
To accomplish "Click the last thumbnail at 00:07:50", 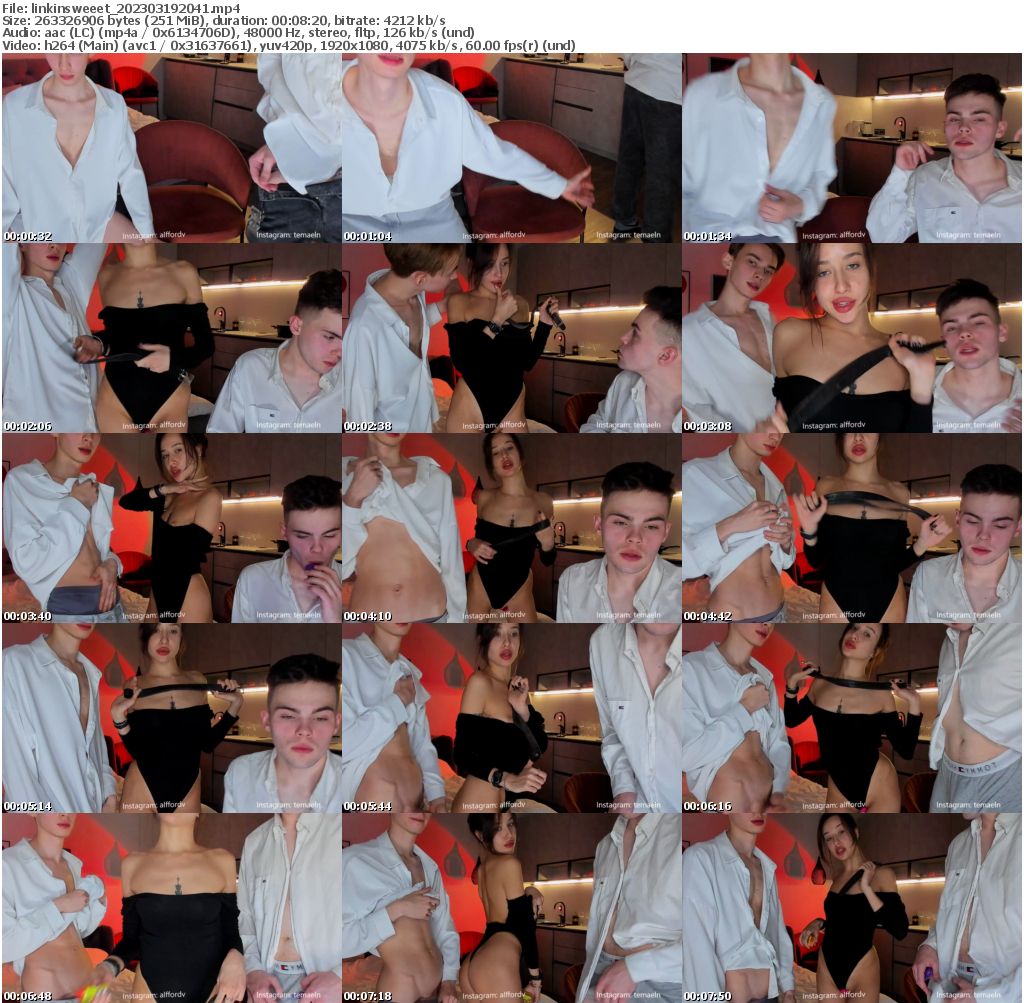I will (x=852, y=908).
